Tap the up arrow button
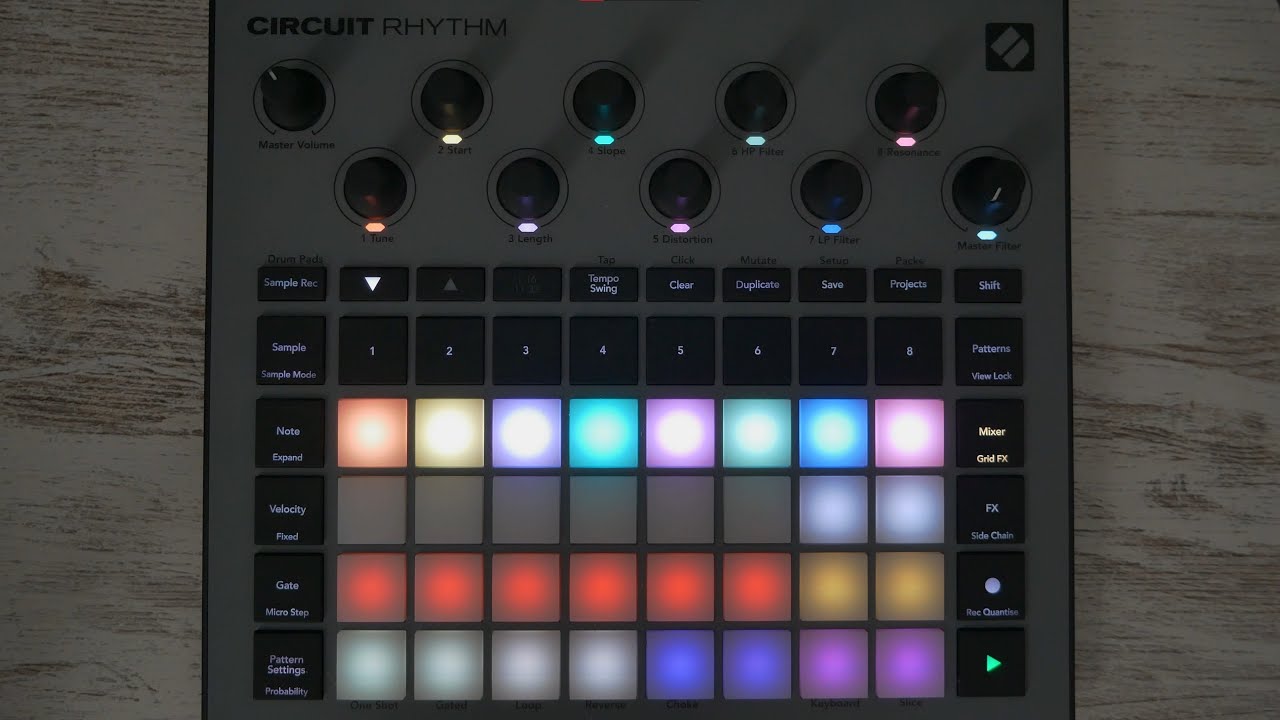Image resolution: width=1280 pixels, height=720 pixels. pos(450,284)
